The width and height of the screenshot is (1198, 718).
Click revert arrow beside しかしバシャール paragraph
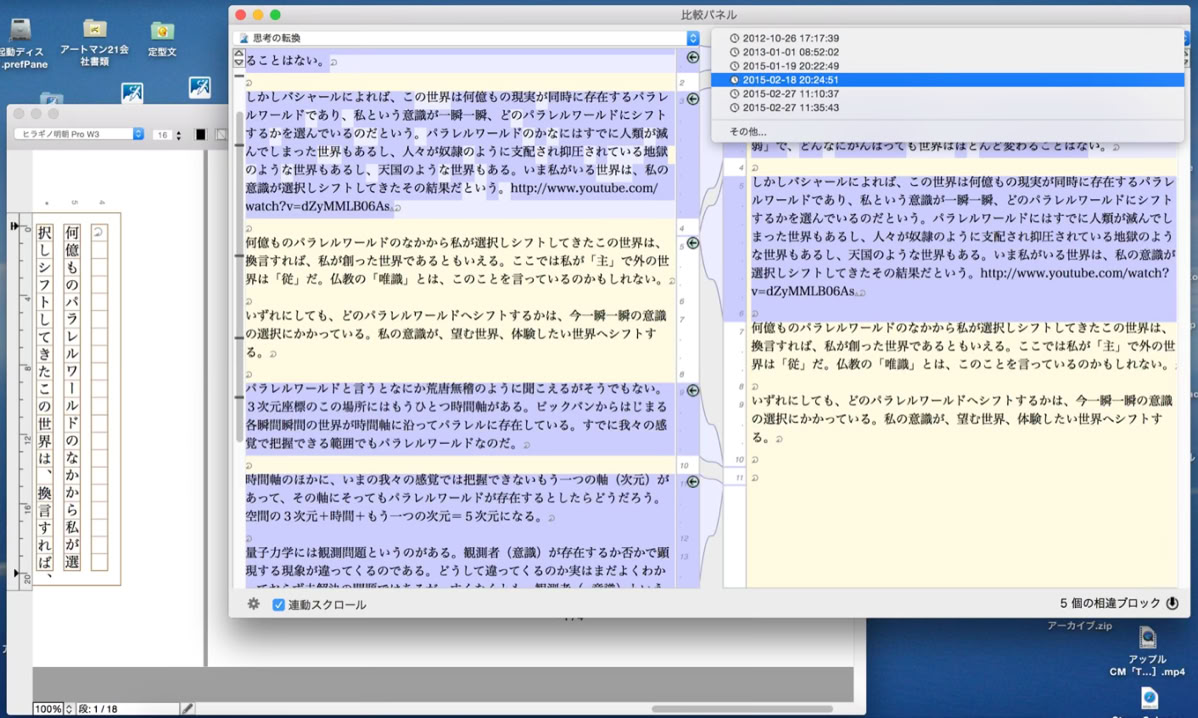click(x=693, y=99)
